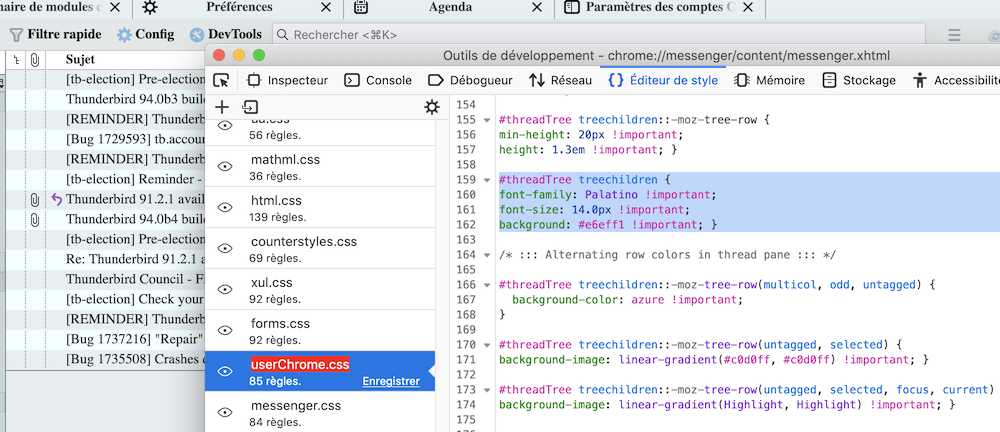Toggle the Filtre rapide button
Screen dimensions: 1000x432
click(56, 34)
